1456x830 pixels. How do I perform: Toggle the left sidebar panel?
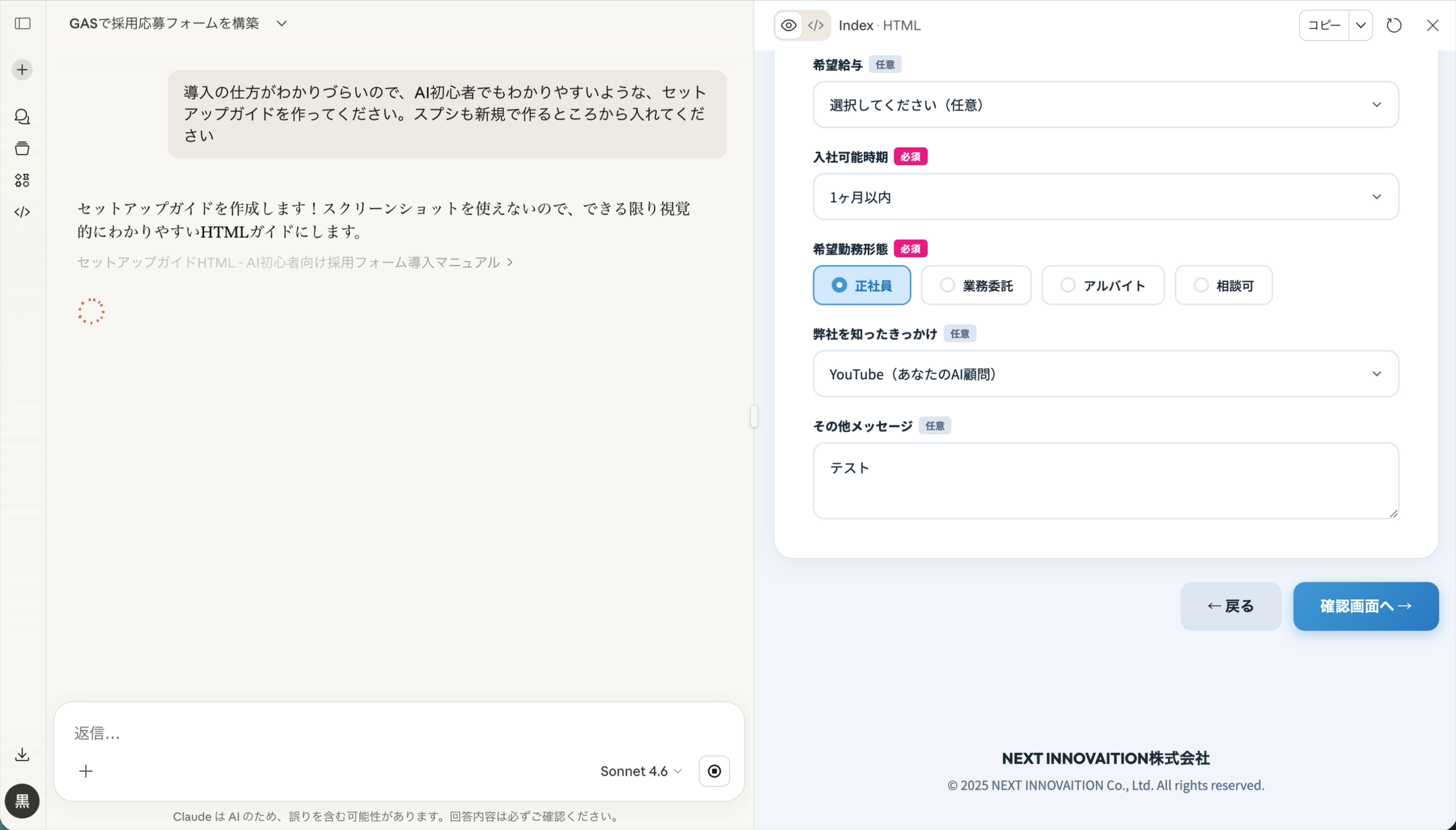pyautogui.click(x=22, y=23)
